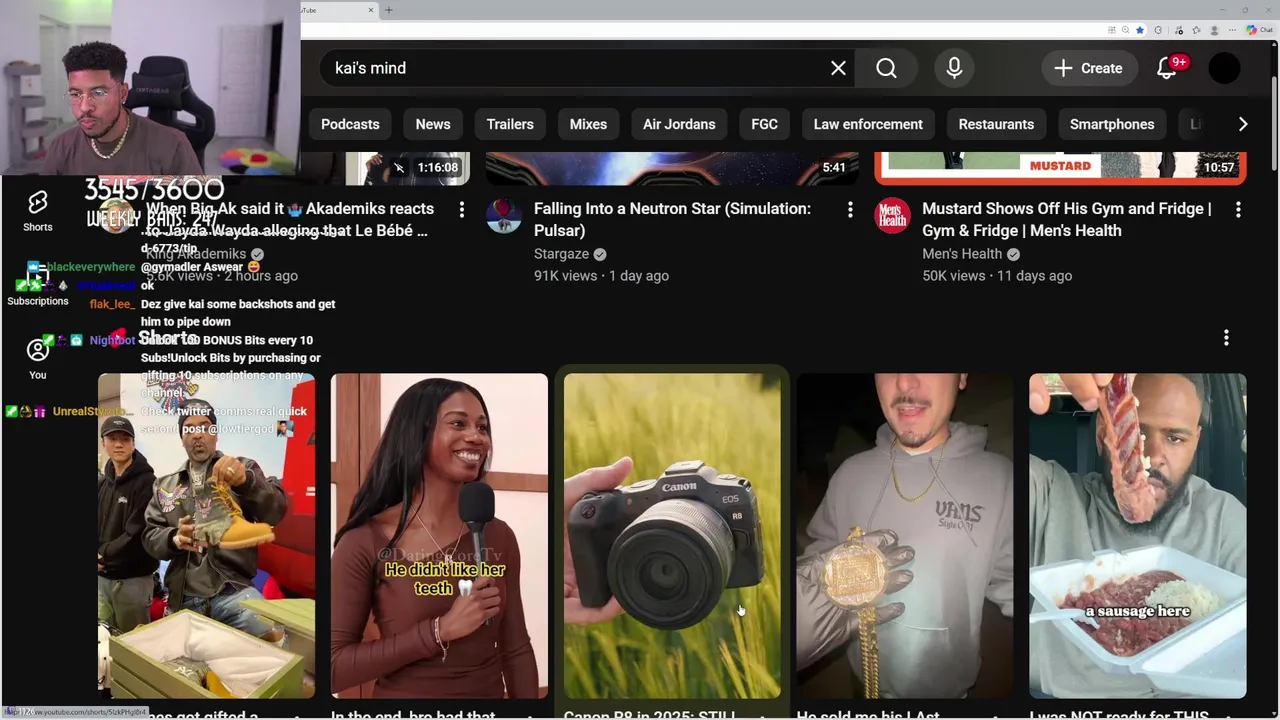This screenshot has height=720, width=1280.
Task: Select the FGC filter chip
Action: point(764,124)
